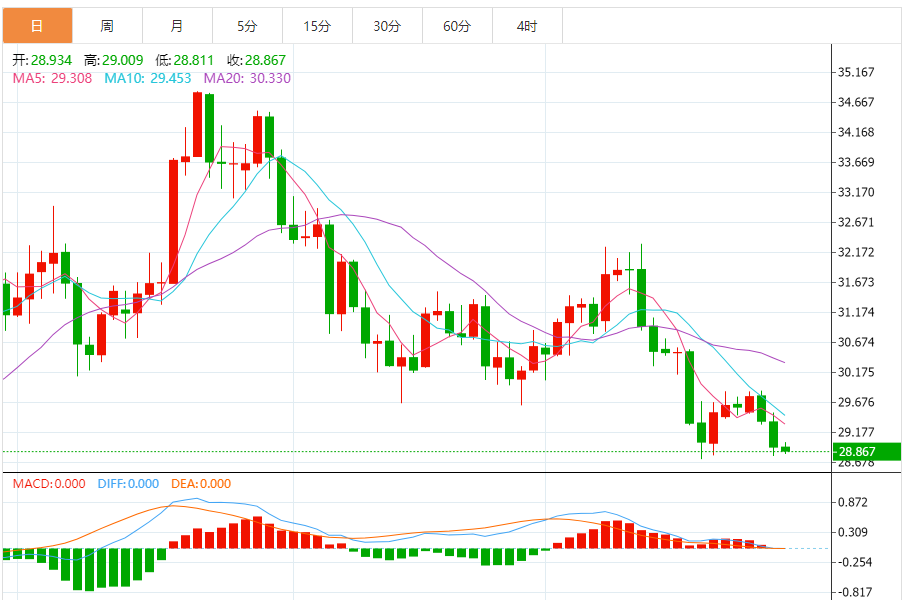Click the low price 低:28.811

(185, 60)
